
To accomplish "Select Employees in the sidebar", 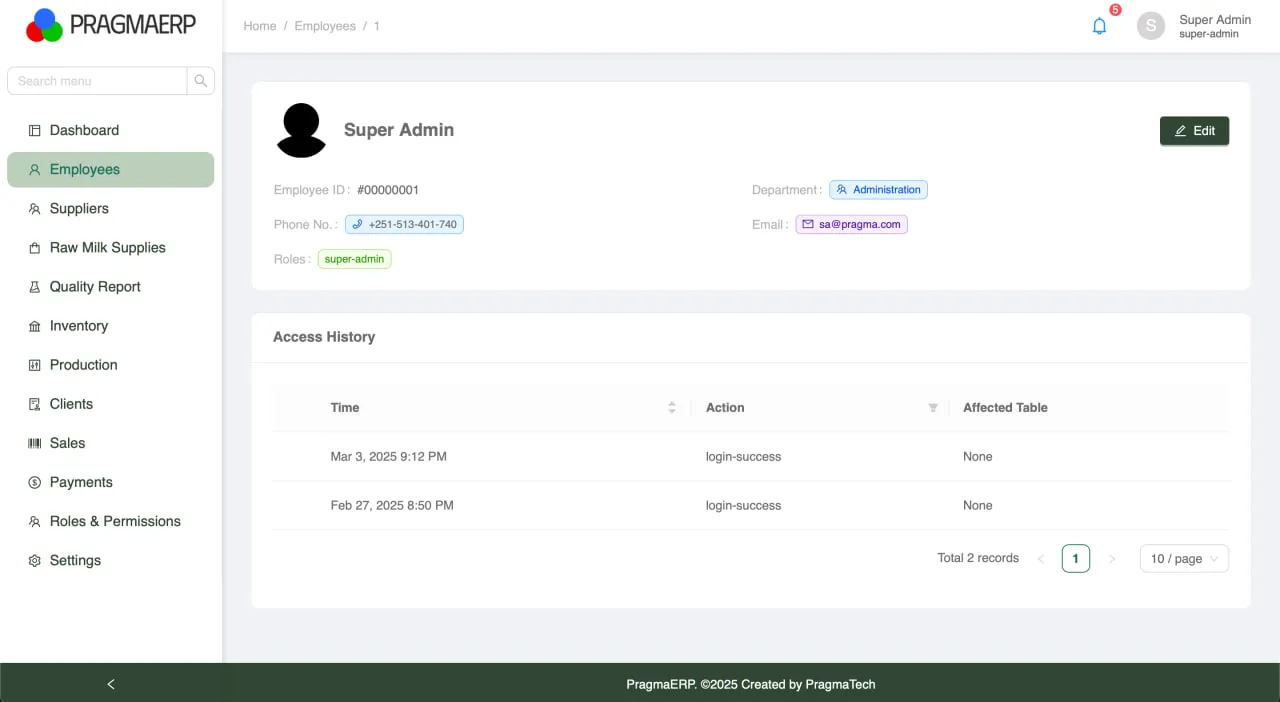I will click(x=110, y=170).
